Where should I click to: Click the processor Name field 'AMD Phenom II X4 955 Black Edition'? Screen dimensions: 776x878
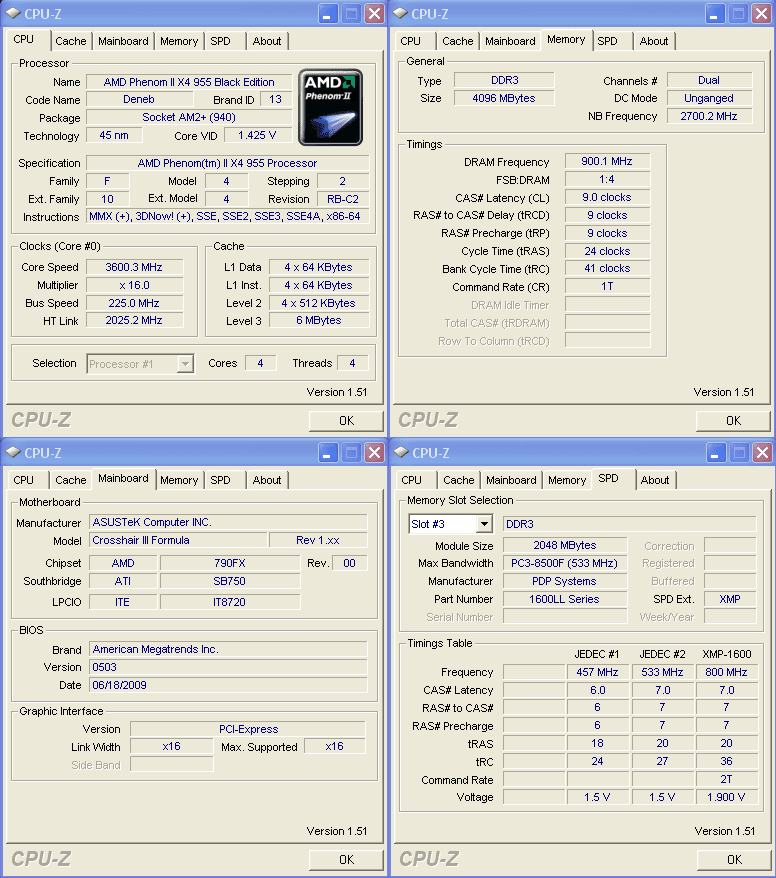point(189,82)
